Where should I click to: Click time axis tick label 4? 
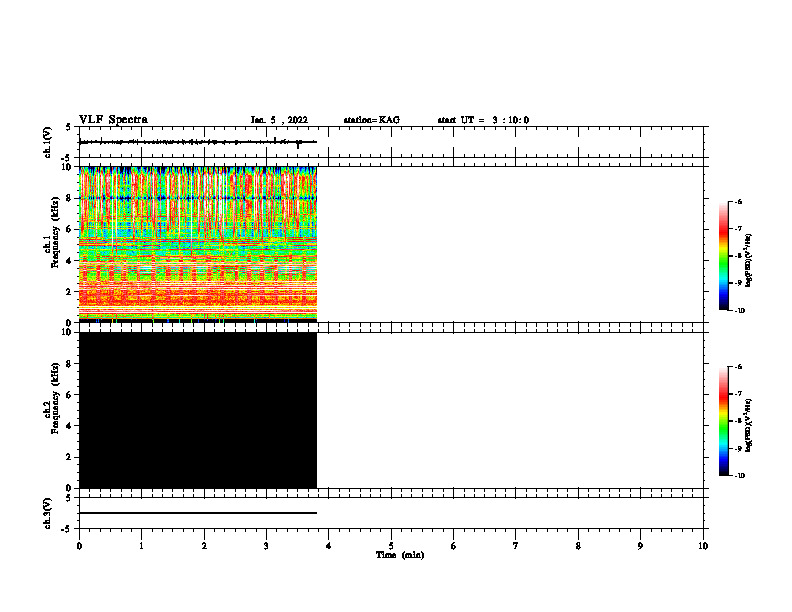(x=329, y=546)
